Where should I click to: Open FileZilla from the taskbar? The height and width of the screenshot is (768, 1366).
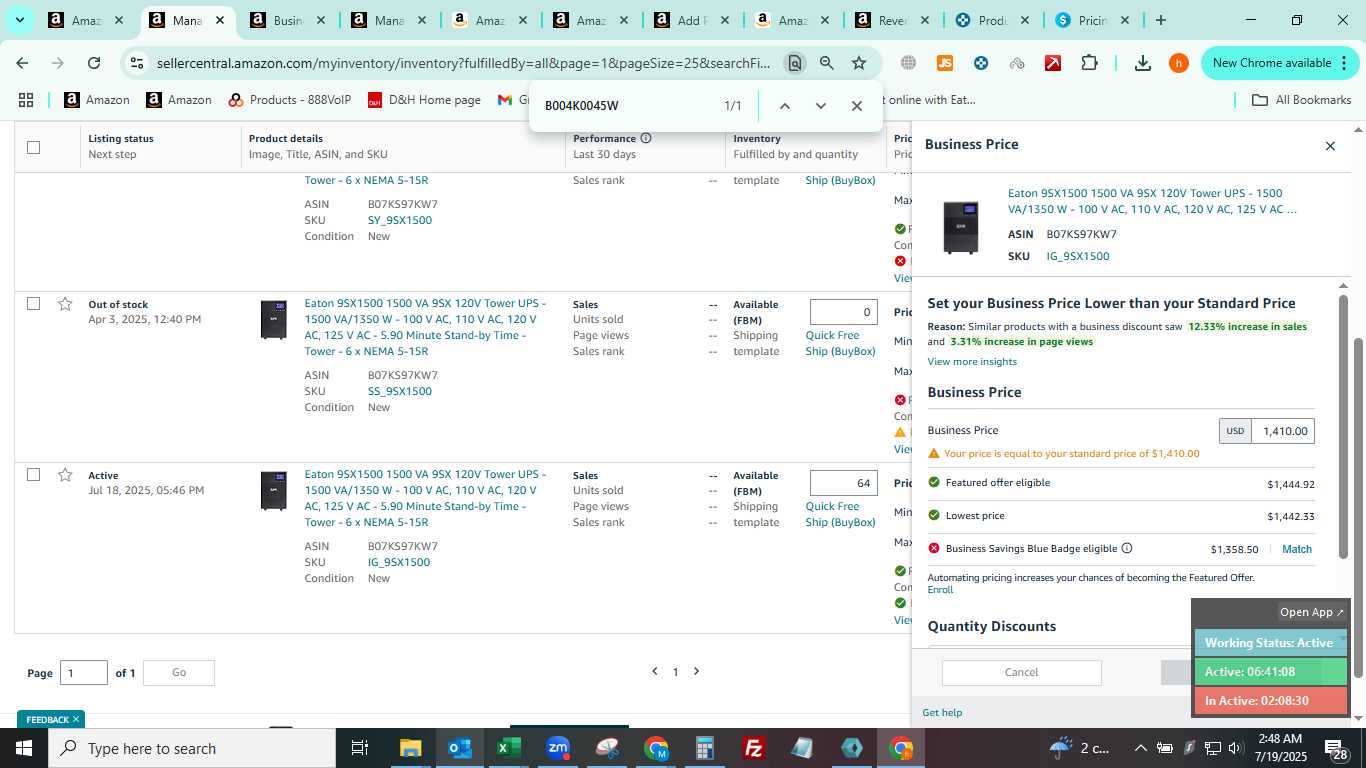pyautogui.click(x=754, y=748)
